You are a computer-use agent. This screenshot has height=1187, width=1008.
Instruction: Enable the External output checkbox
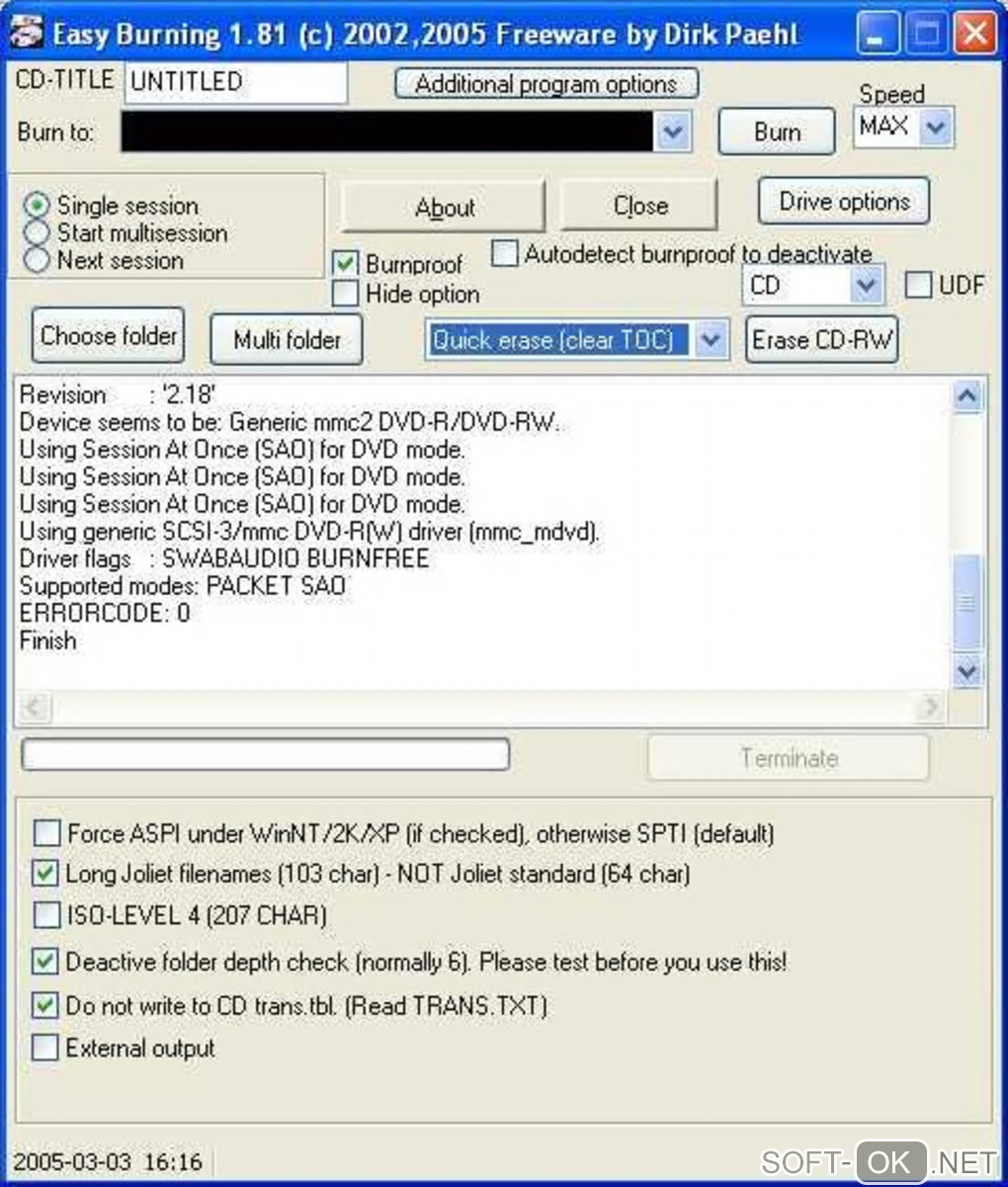click(x=45, y=1048)
